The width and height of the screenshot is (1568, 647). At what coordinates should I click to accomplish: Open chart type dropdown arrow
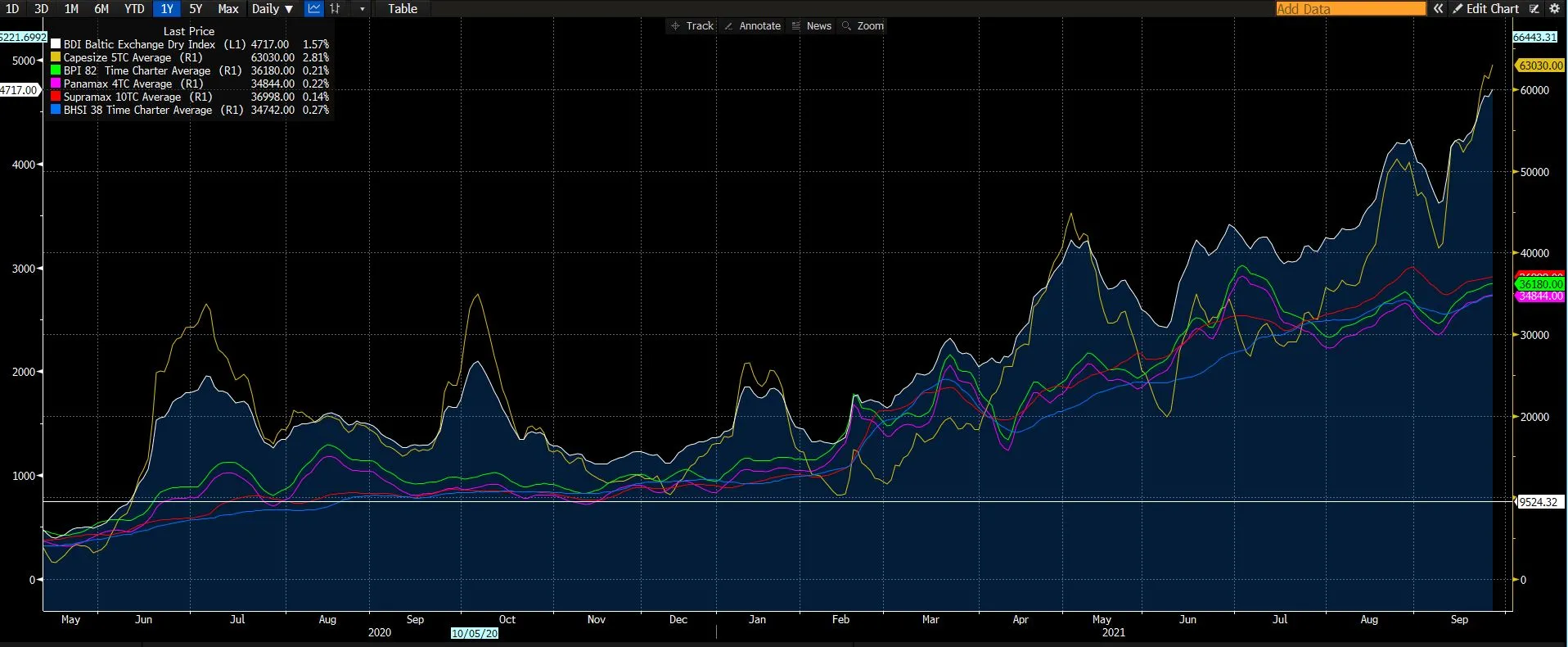[x=363, y=9]
